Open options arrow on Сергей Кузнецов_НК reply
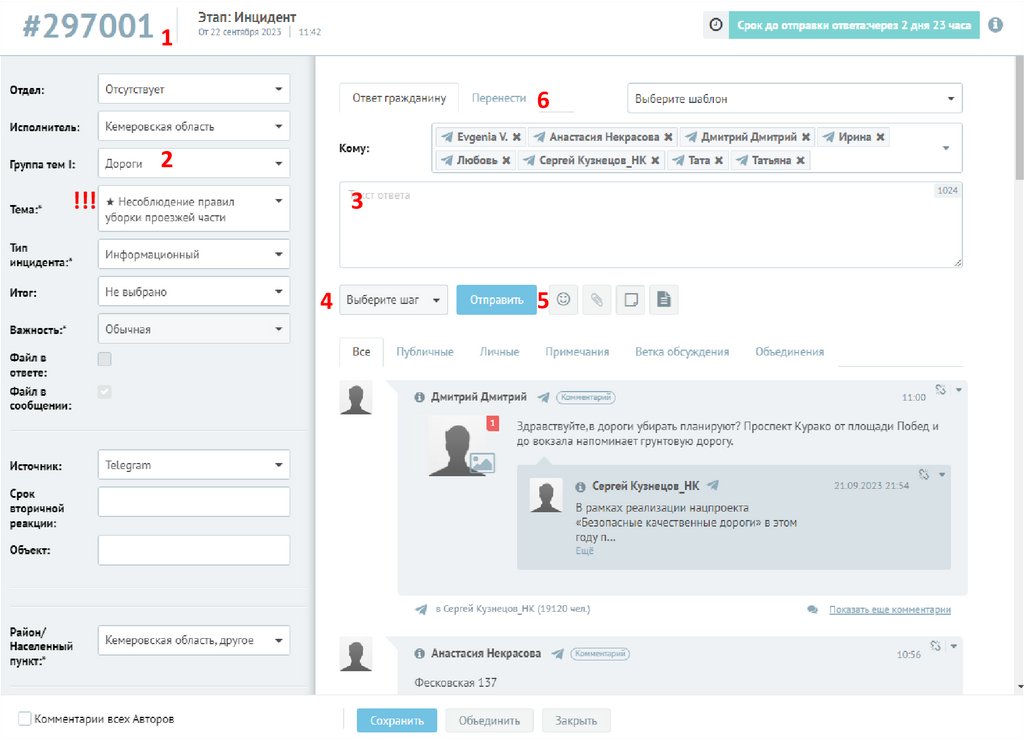 click(942, 475)
